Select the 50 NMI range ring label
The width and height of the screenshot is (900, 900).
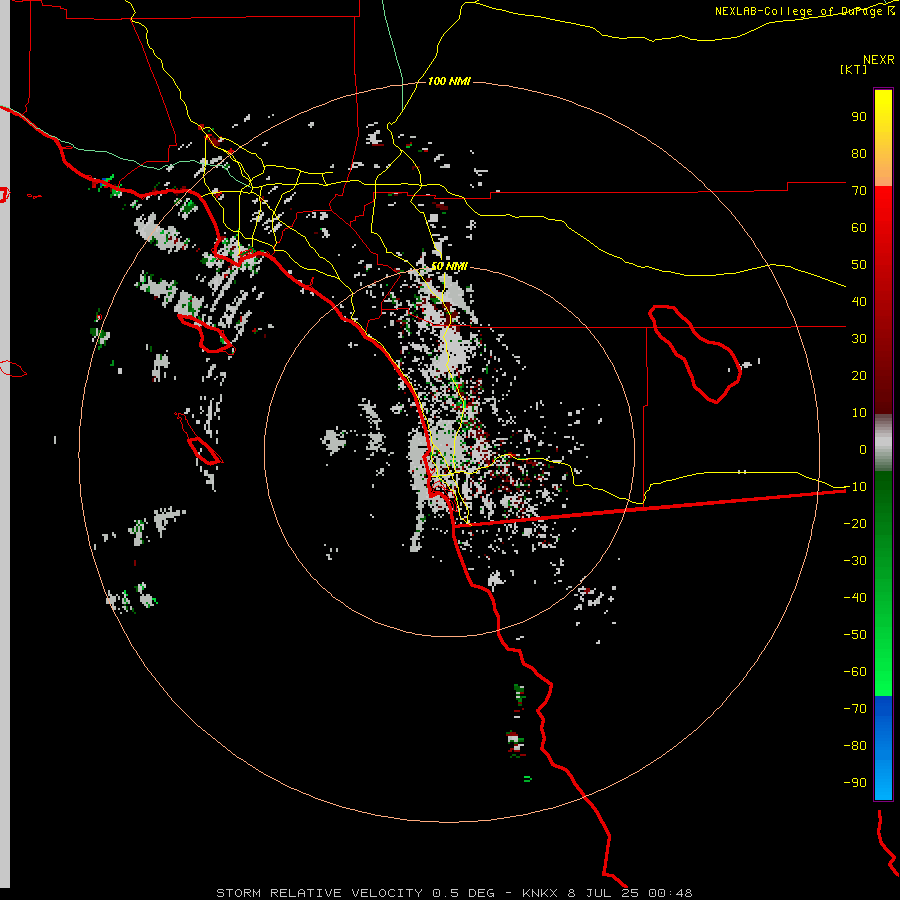pos(449,266)
